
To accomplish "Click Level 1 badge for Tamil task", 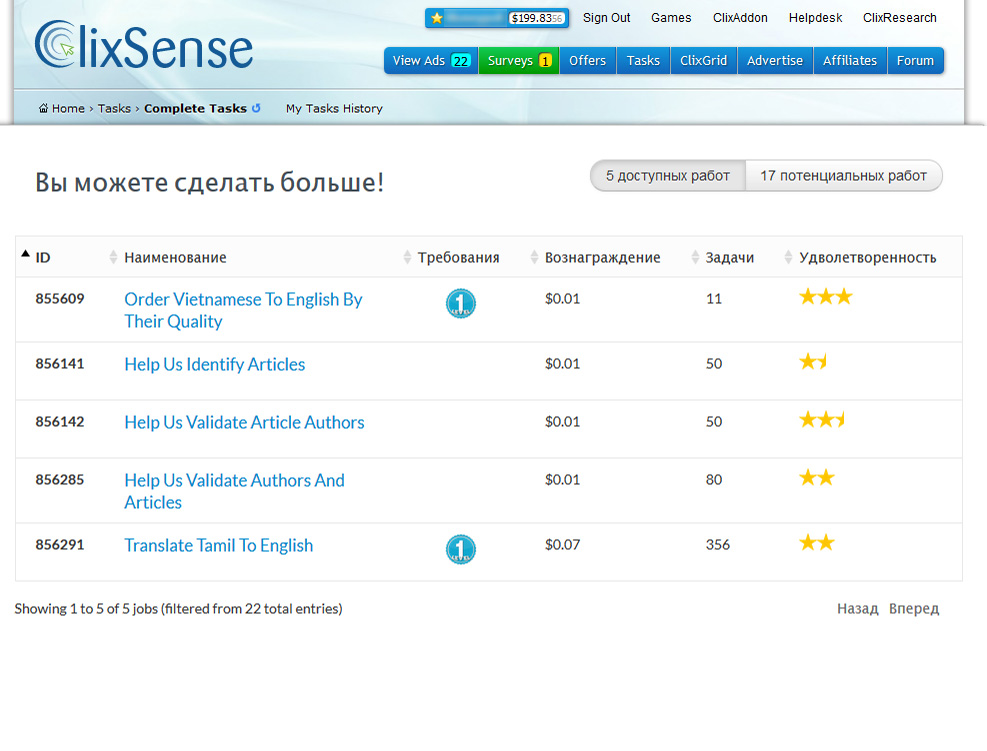I will [461, 550].
